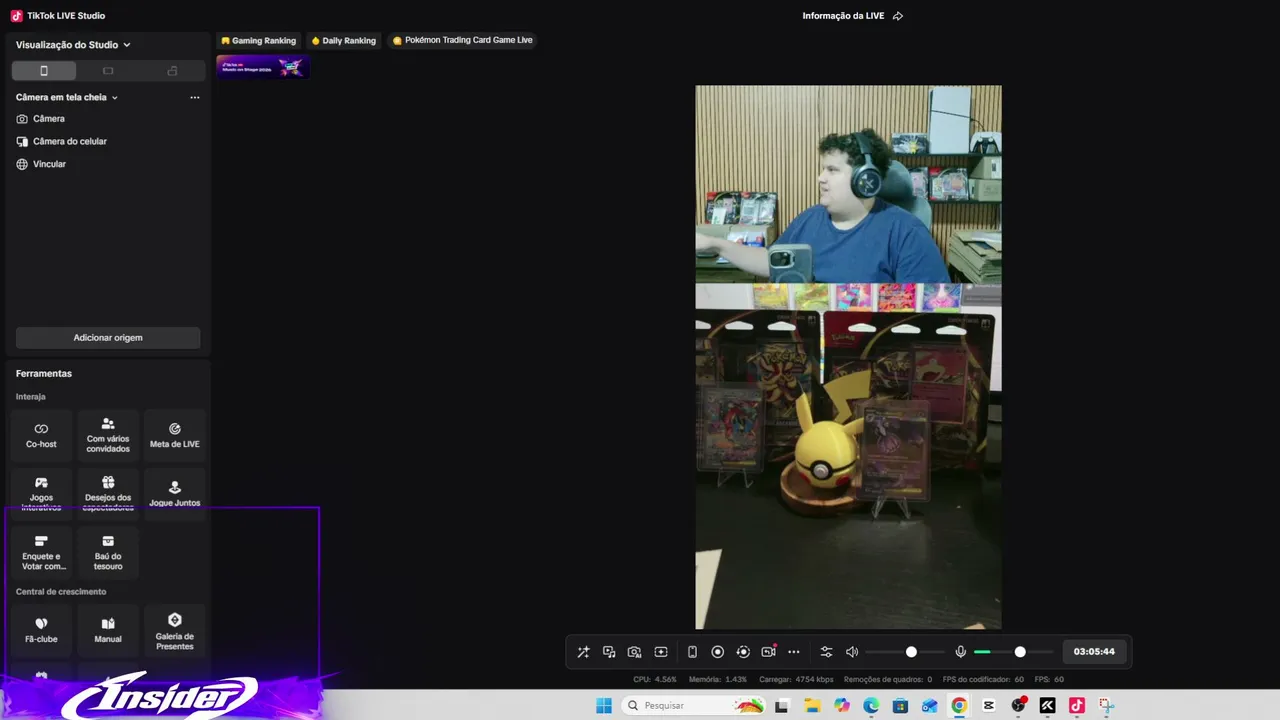Click the Carregar 4754 kbps status
Image resolution: width=1280 pixels, height=720 pixels.
(796, 680)
